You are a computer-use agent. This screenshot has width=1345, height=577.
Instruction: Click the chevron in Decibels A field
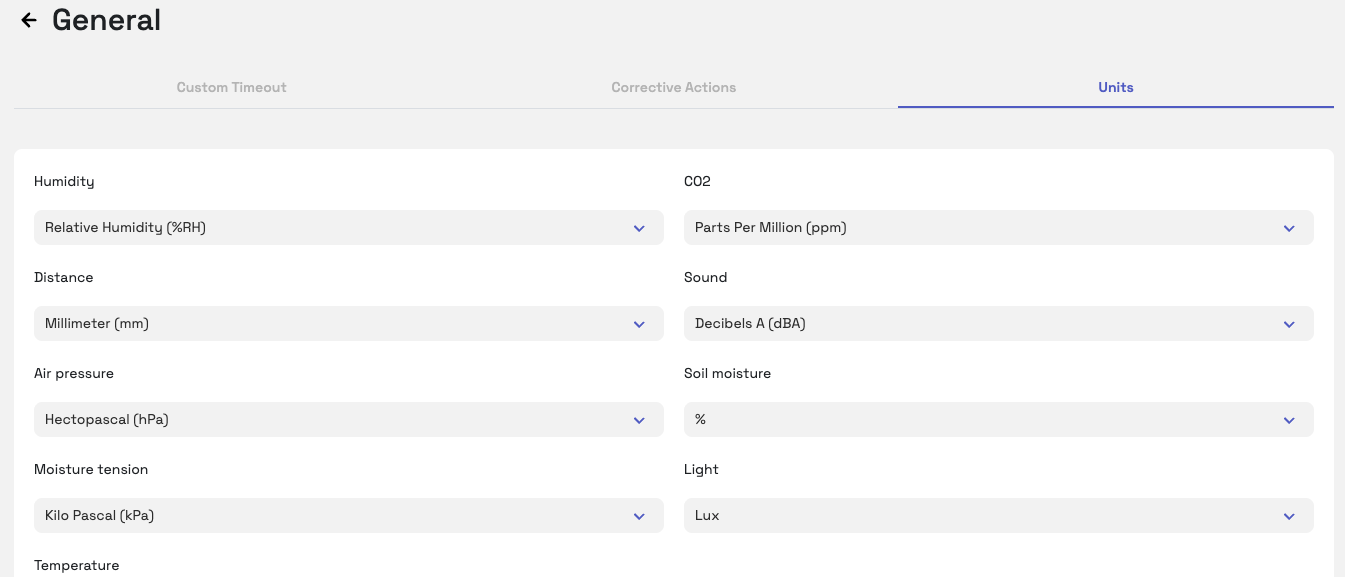point(1289,325)
